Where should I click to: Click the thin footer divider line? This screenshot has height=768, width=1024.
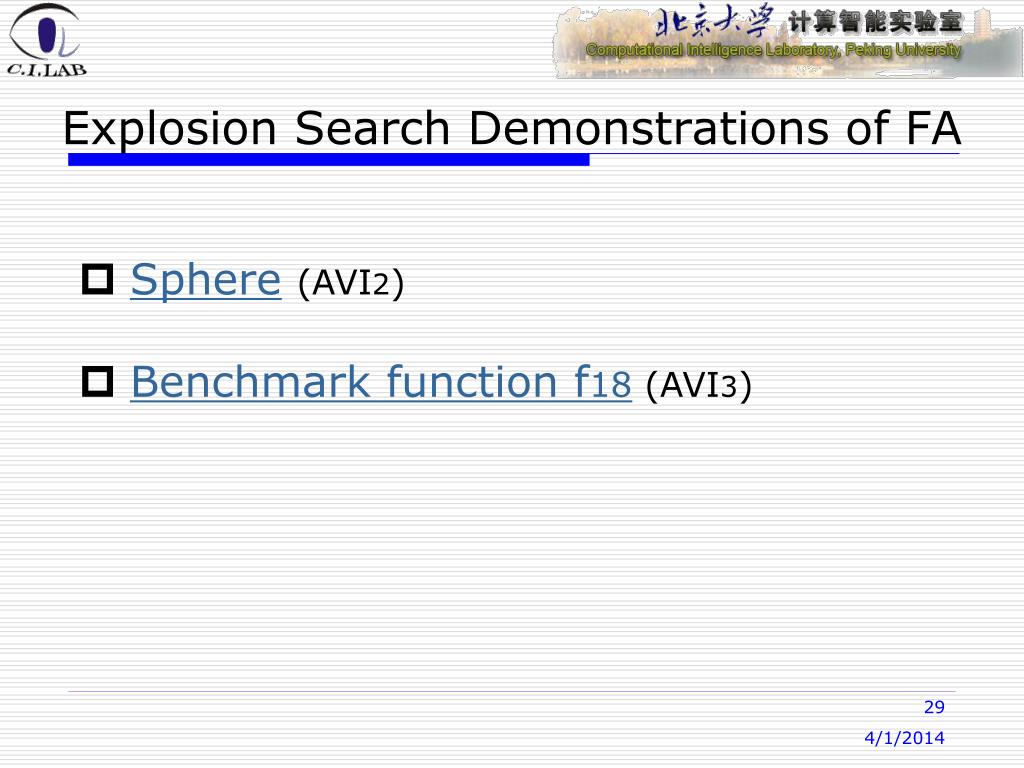pyautogui.click(x=511, y=691)
